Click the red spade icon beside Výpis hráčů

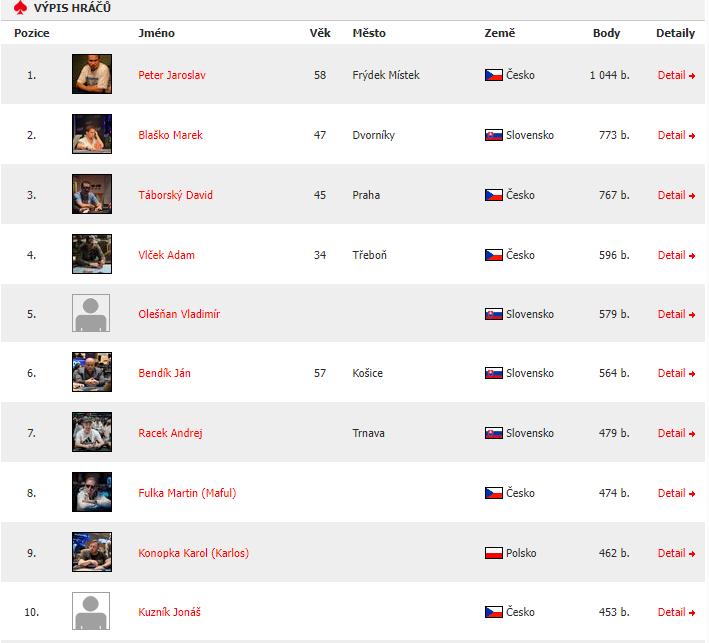click(20, 8)
